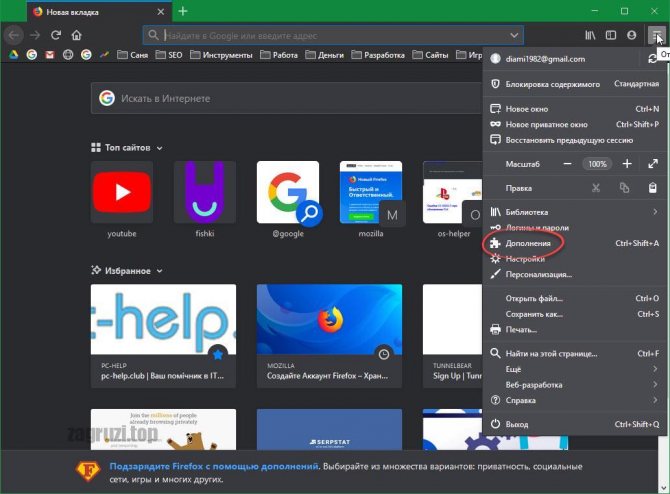The height and width of the screenshot is (494, 670).
Task: Open the Работа bookmarks folder
Action: click(x=279, y=55)
